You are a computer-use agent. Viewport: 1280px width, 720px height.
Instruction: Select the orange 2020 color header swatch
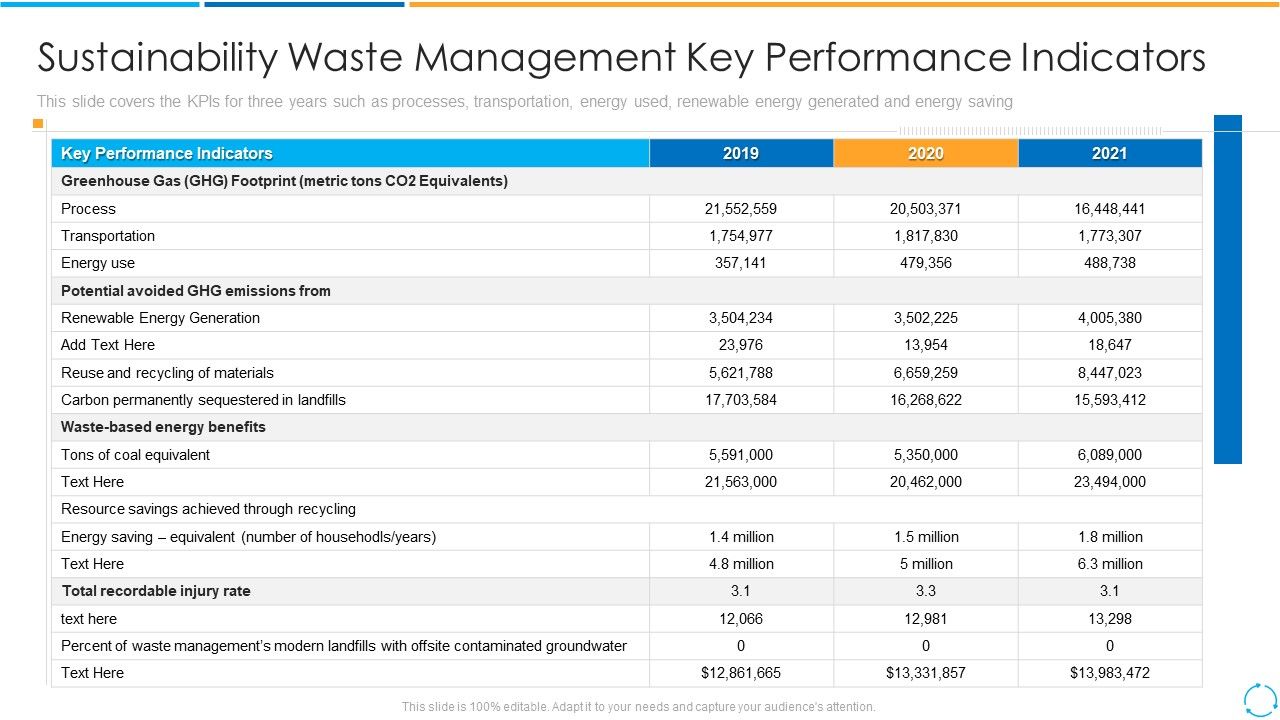tap(925, 153)
